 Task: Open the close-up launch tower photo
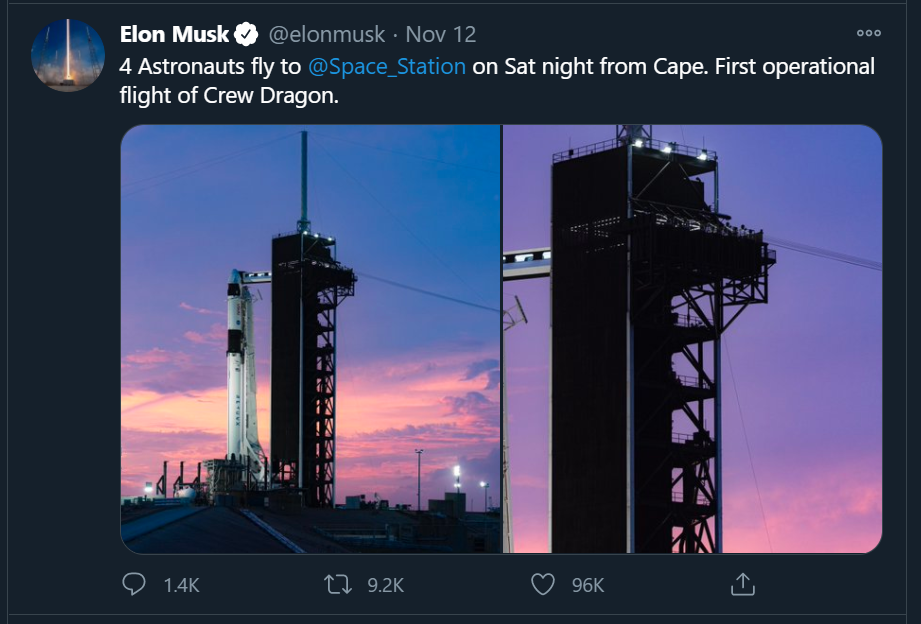(692, 340)
